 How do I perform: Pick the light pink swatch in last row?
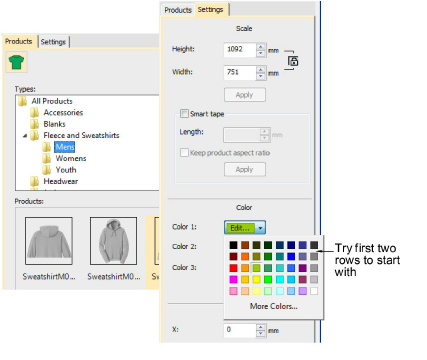click(233, 291)
